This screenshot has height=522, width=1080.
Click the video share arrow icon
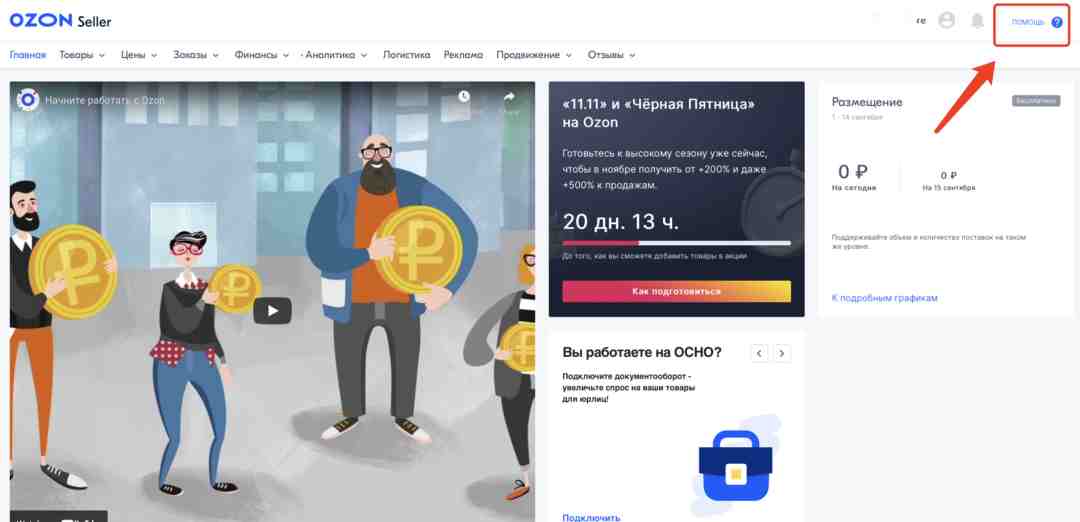tap(509, 97)
